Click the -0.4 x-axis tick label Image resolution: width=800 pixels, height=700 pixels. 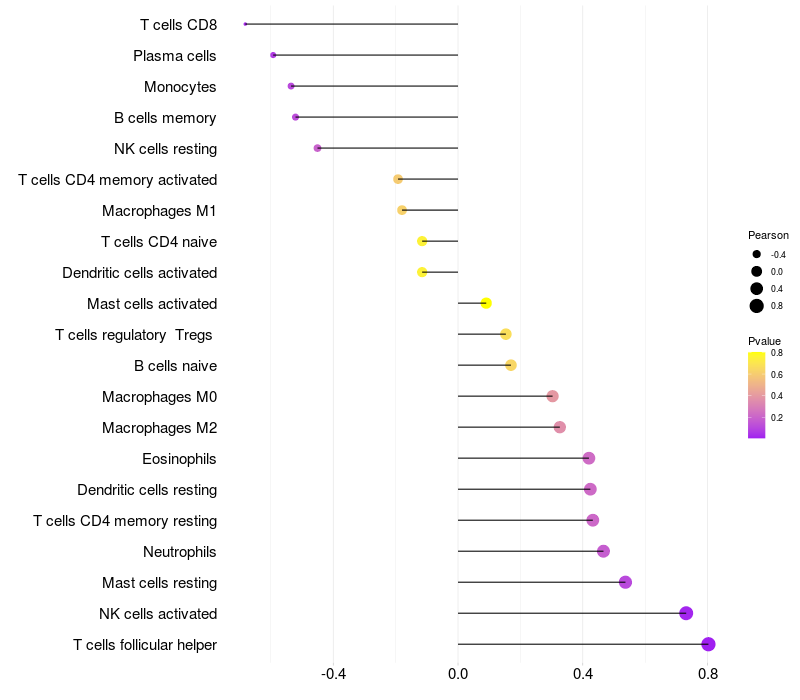(333, 673)
